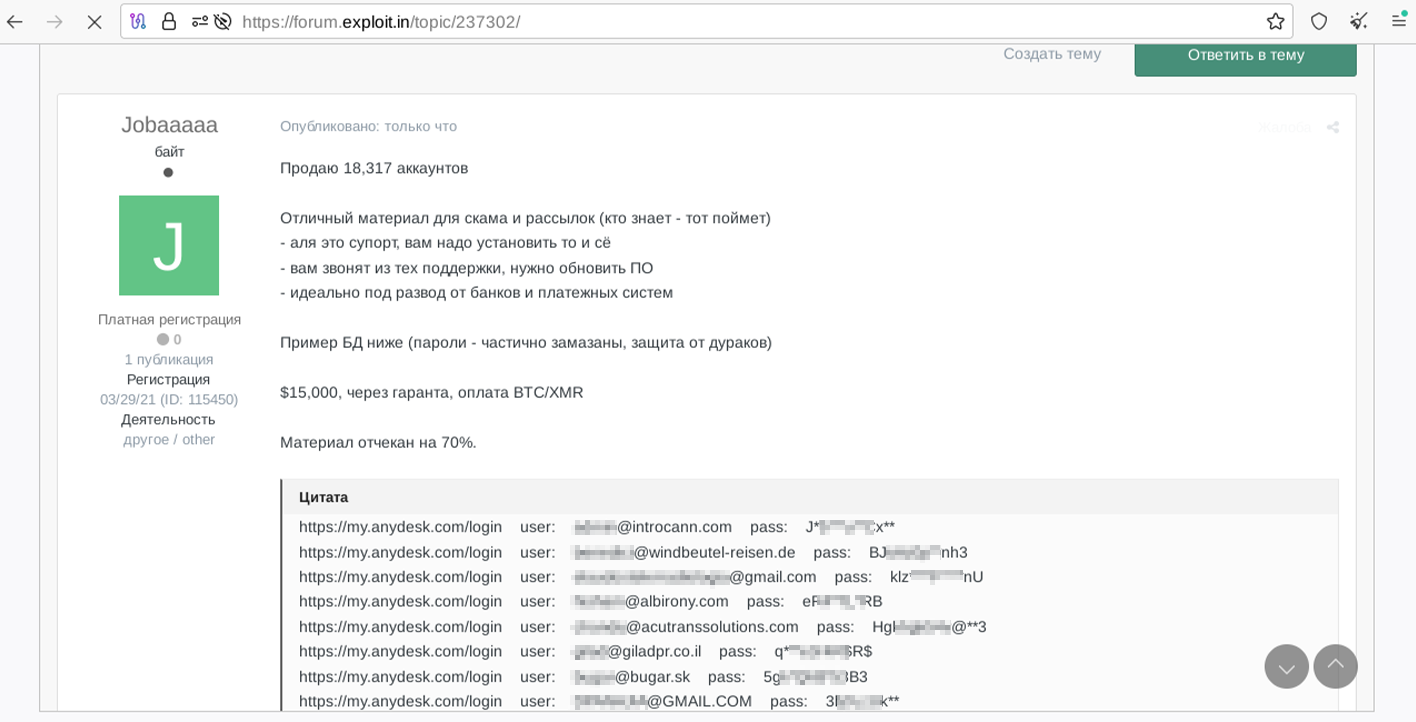The height and width of the screenshot is (722, 1416).
Task: Click the share icon next to Жалоба
Action: click(x=1332, y=128)
